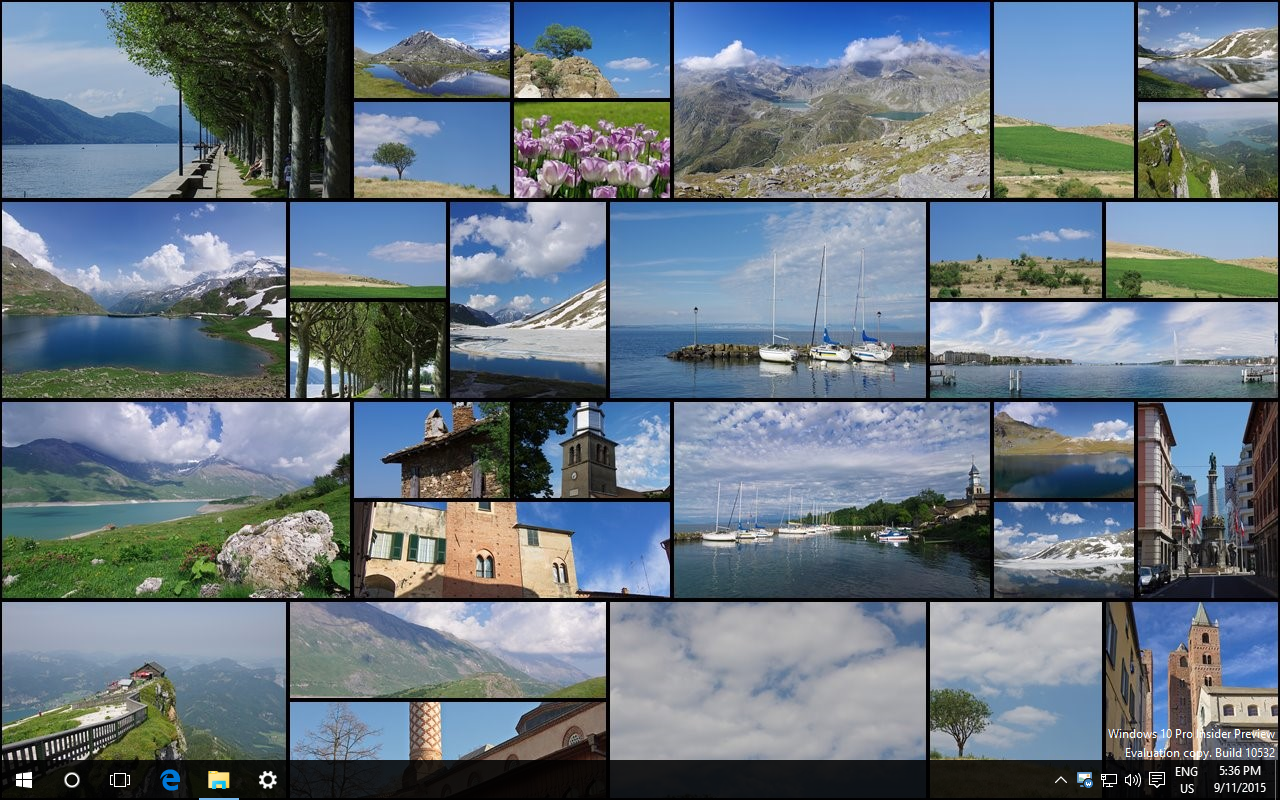Open the Action Center notifications icon
This screenshot has height=800, width=1280.
(1157, 780)
